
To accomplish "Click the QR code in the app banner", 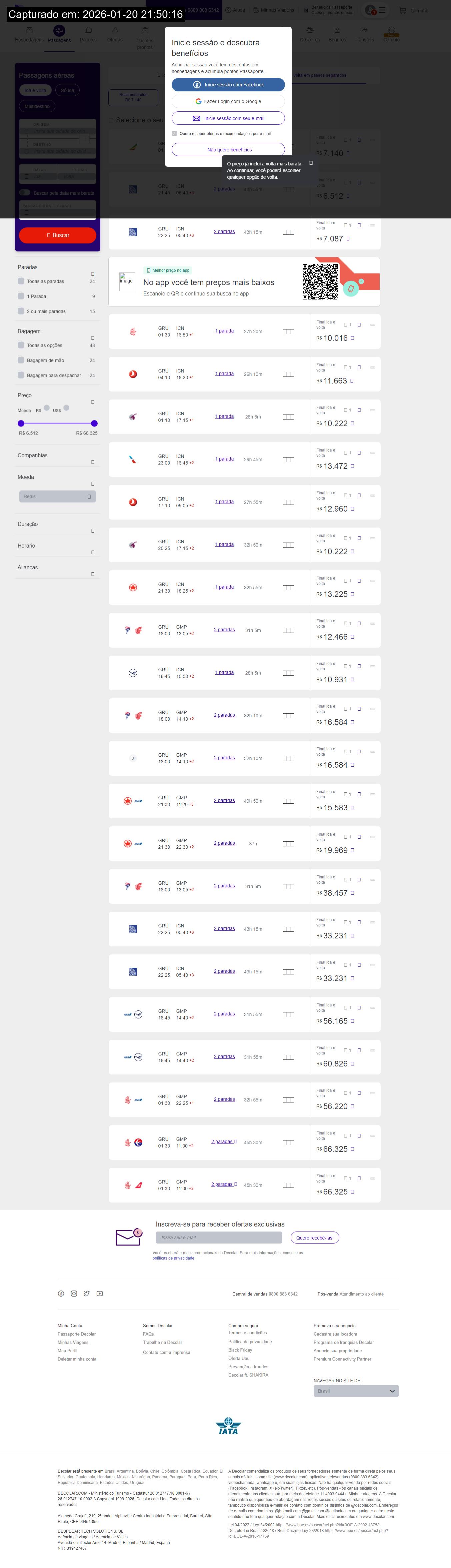I will pyautogui.click(x=320, y=281).
